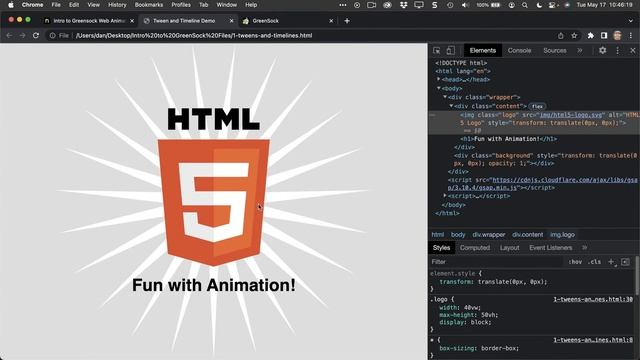This screenshot has height=360, width=640.
Task: Open the Bookmarks menu
Action: click(149, 5)
